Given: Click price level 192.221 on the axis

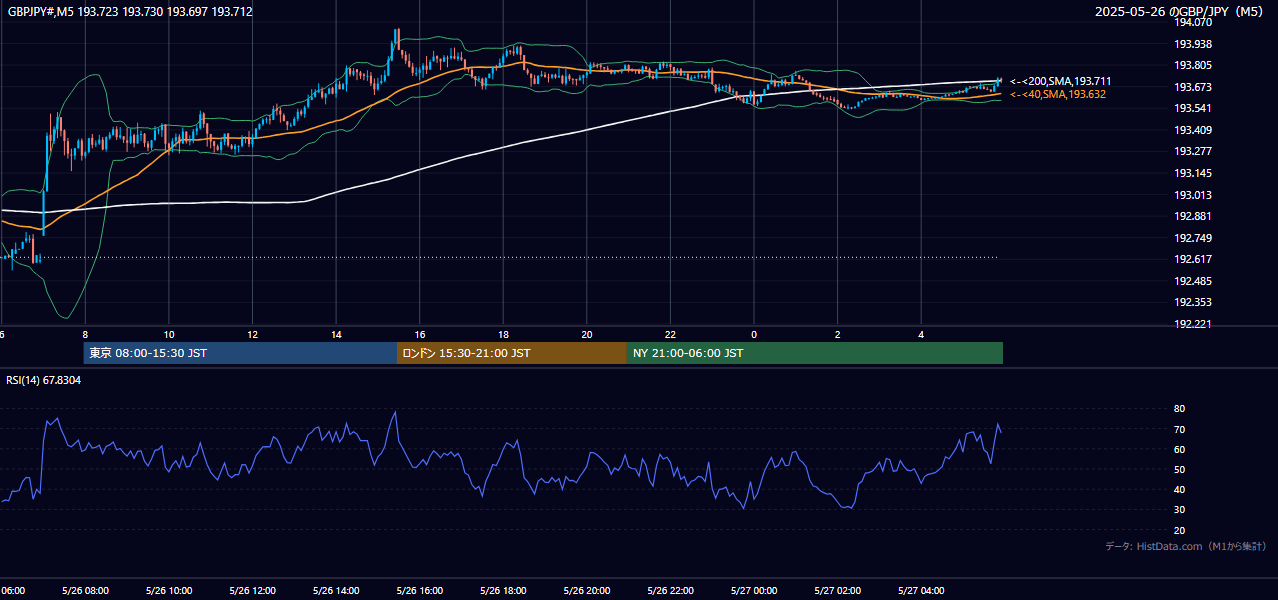Looking at the screenshot, I should click(x=1192, y=324).
